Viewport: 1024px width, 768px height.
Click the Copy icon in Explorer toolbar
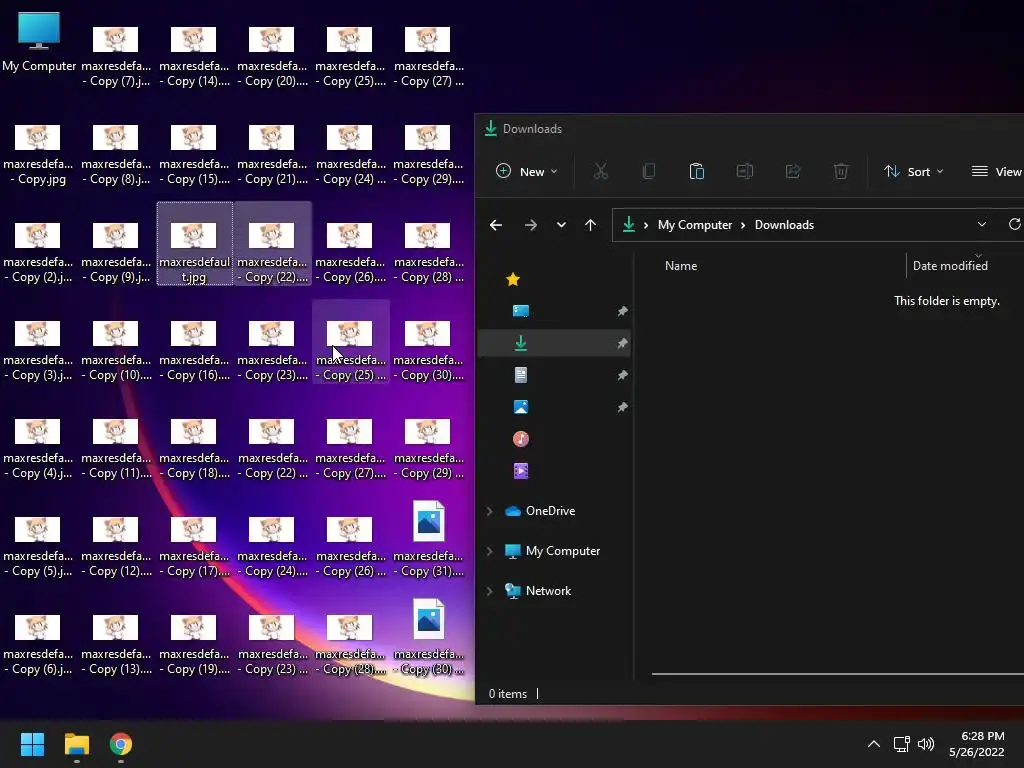tap(648, 171)
